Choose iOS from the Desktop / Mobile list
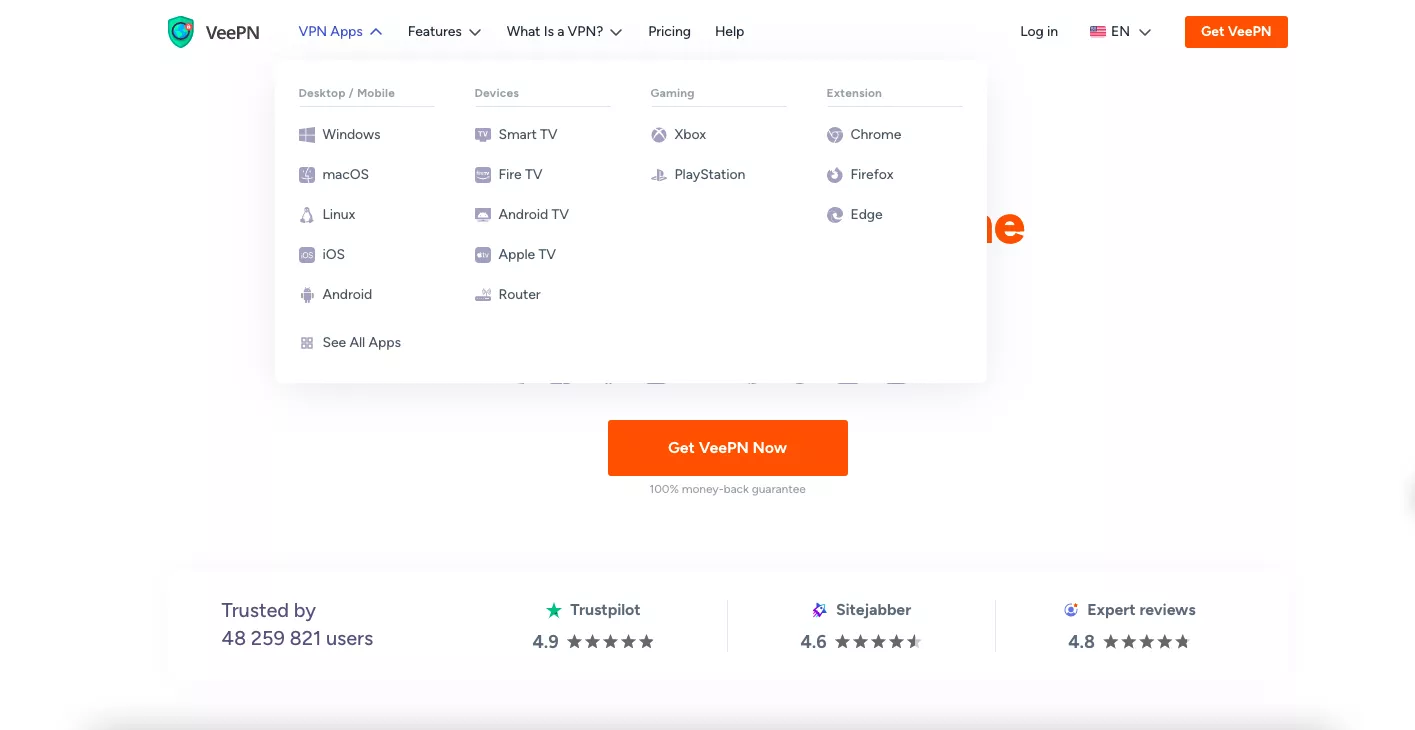This screenshot has width=1415, height=730. pyautogui.click(x=334, y=255)
